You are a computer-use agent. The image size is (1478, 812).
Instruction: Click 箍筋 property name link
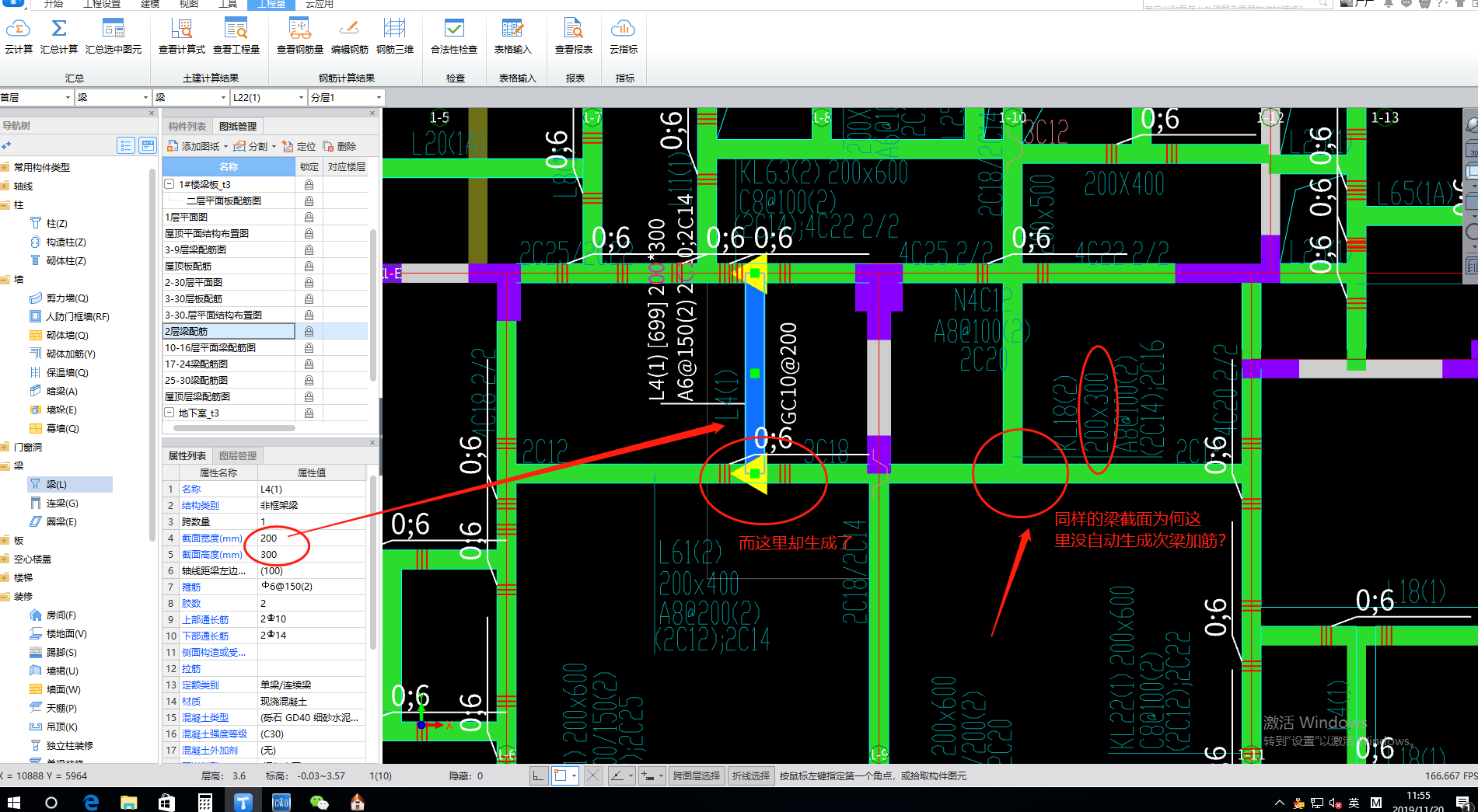point(191,587)
